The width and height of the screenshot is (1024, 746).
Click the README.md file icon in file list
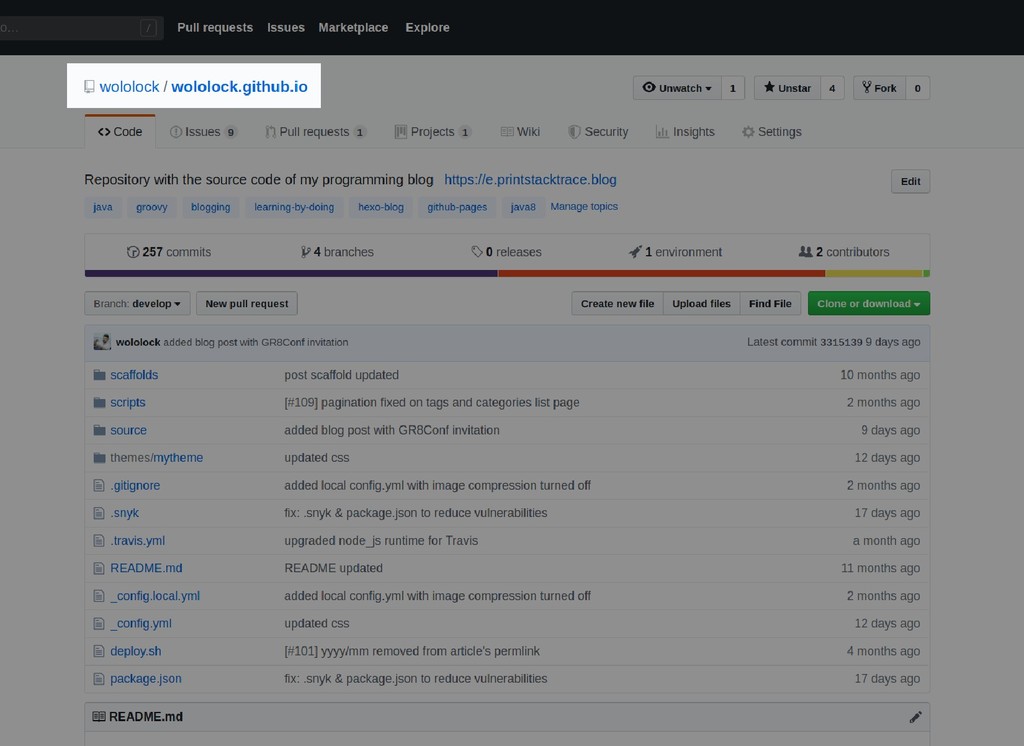pos(99,568)
